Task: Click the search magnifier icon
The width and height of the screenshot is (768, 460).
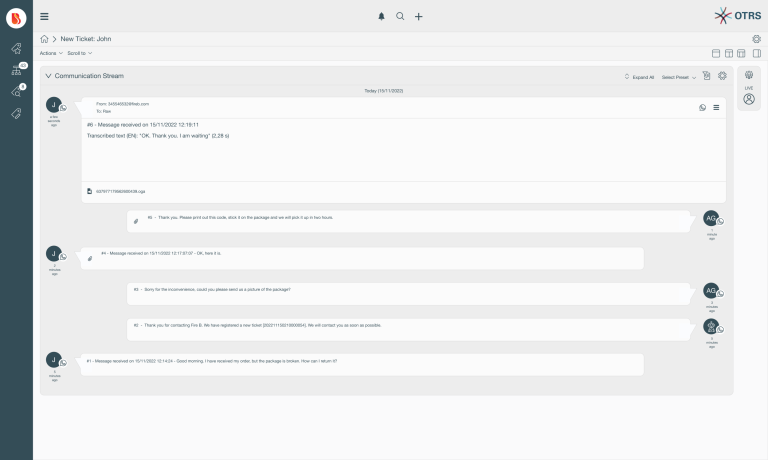Action: coord(400,16)
